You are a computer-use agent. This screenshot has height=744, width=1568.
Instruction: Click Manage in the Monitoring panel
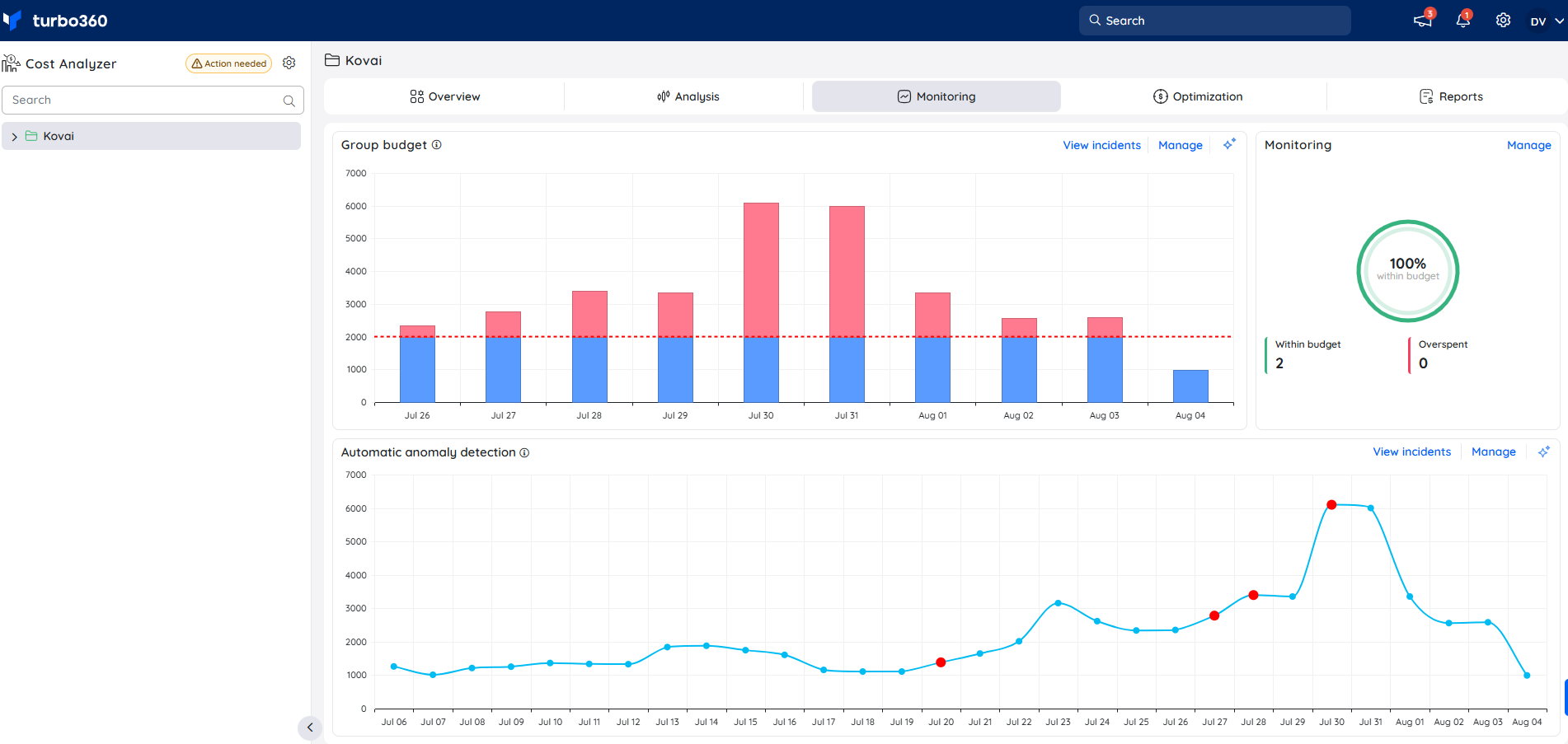[1529, 145]
